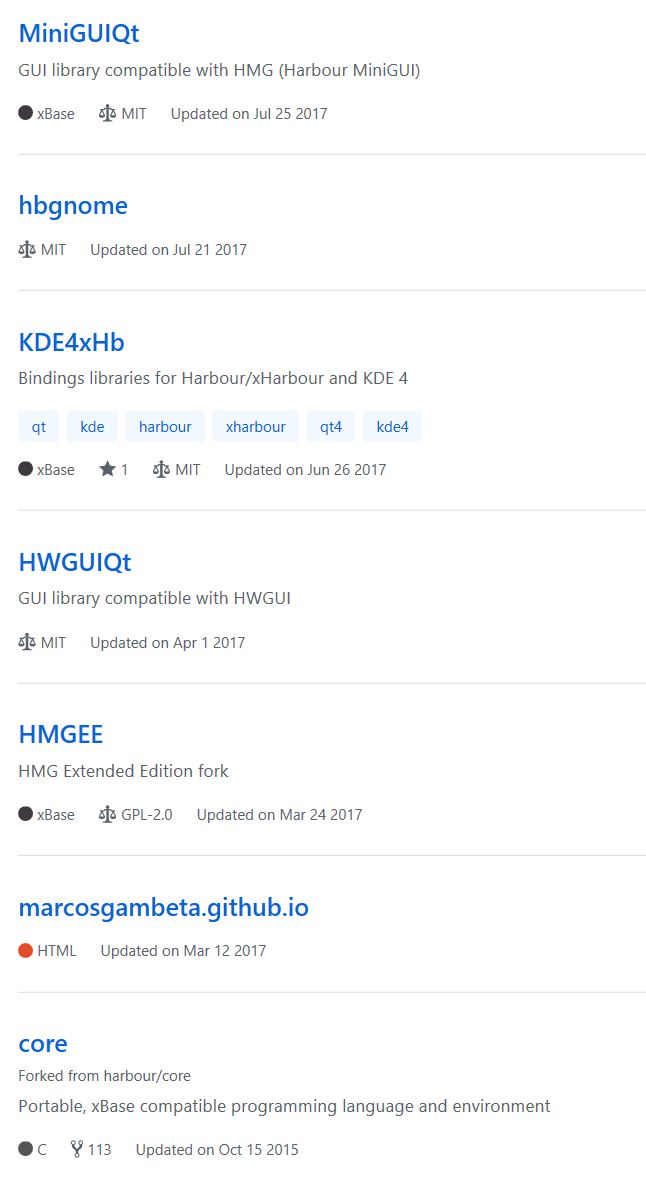Open the core repository link
The width and height of the screenshot is (646, 1188).
(43, 1044)
